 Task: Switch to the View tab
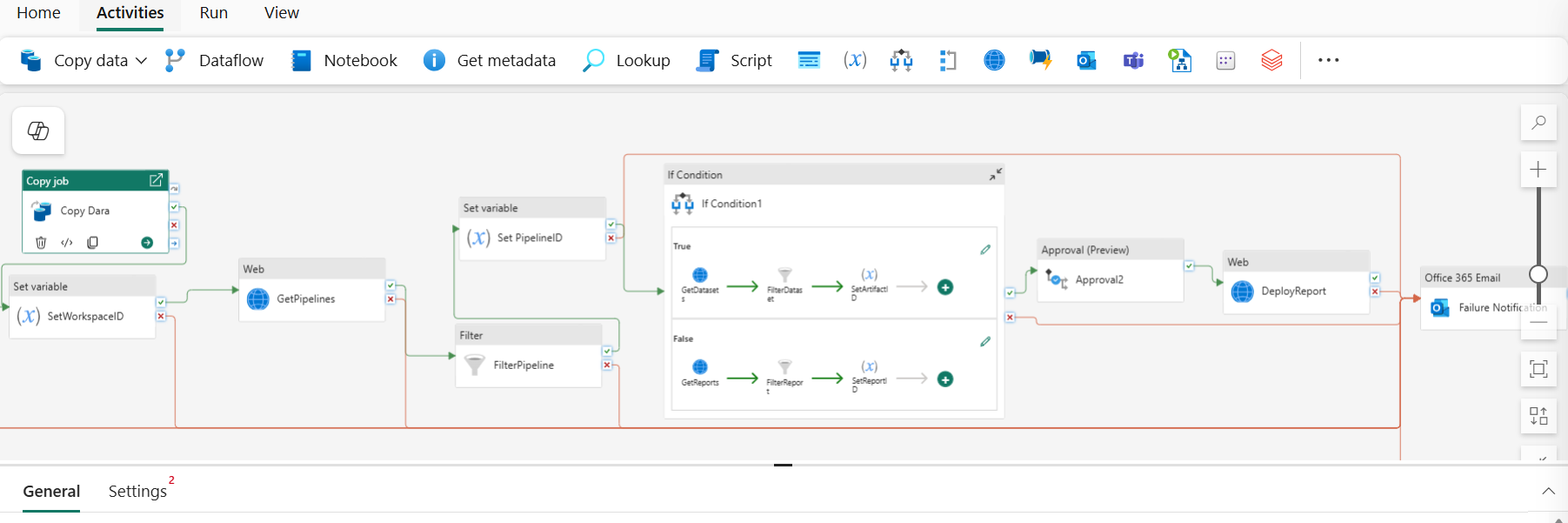coord(282,13)
